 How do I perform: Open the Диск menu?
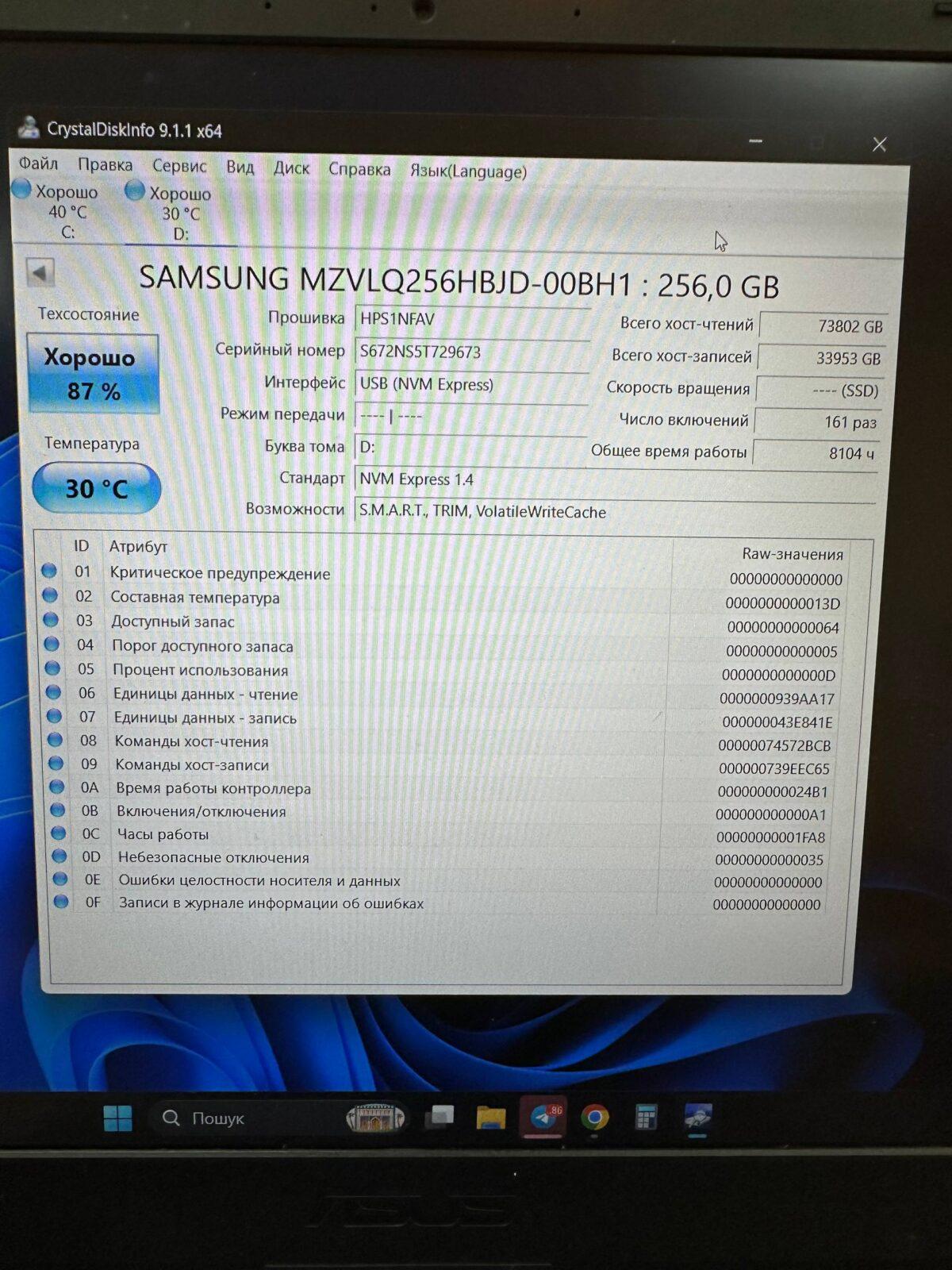pyautogui.click(x=291, y=168)
